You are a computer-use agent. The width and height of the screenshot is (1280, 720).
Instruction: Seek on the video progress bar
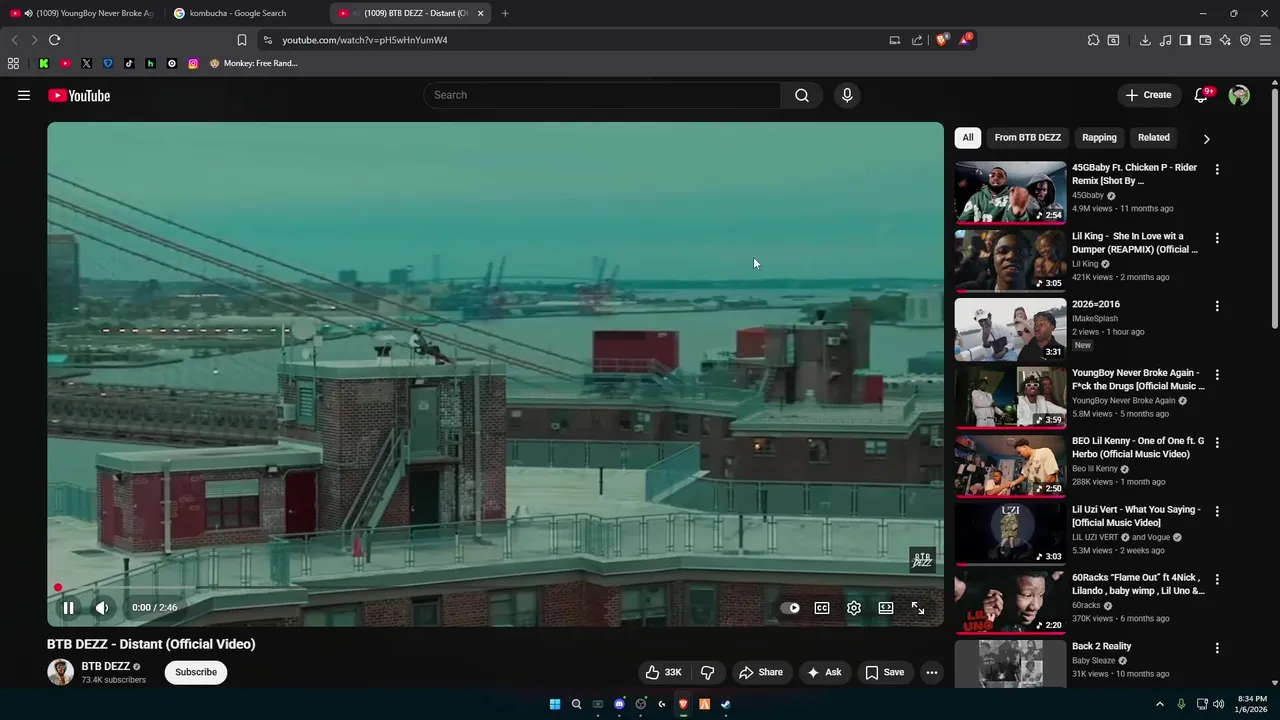click(x=495, y=588)
